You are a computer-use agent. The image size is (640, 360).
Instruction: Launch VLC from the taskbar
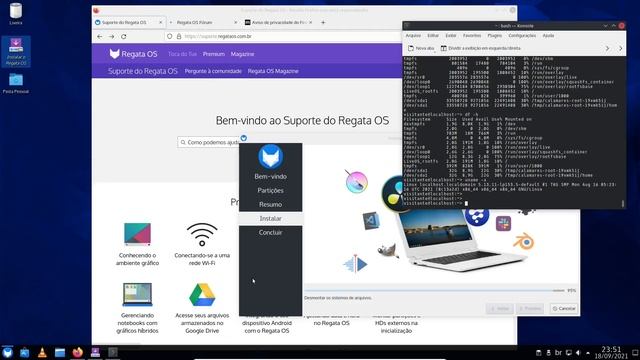[x=42, y=353]
